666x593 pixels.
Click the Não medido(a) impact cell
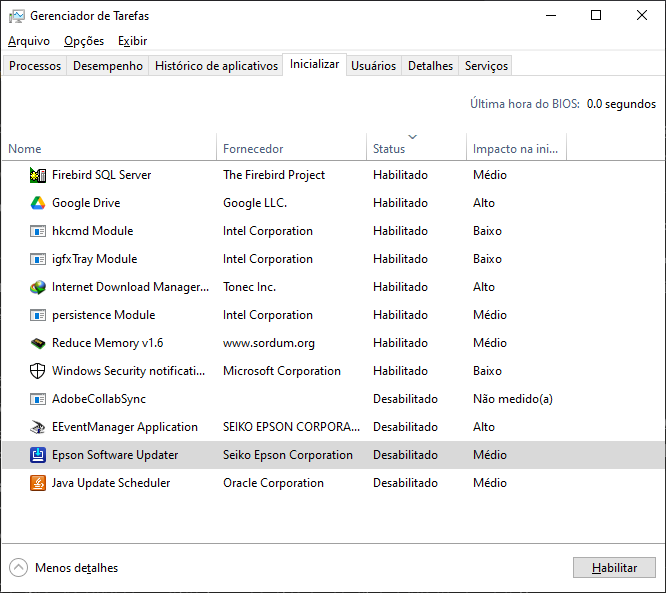coord(513,399)
